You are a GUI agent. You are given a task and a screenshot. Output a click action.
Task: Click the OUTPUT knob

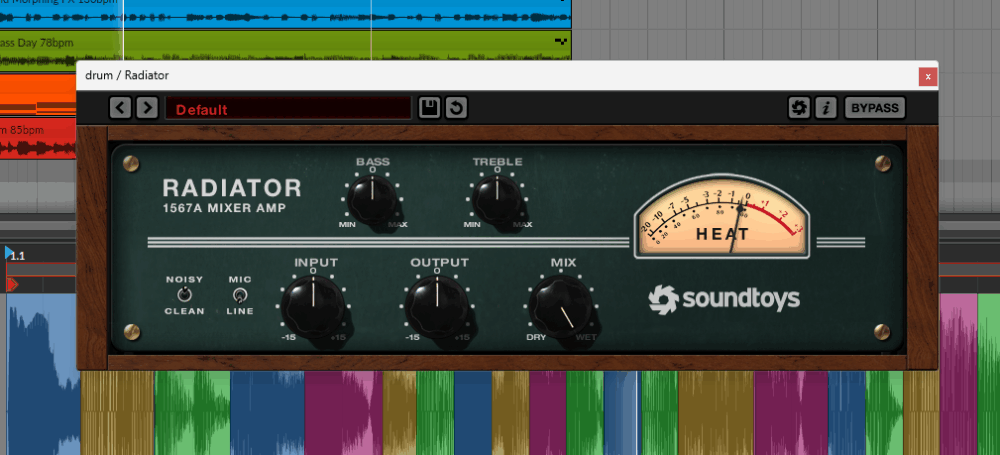coord(437,306)
